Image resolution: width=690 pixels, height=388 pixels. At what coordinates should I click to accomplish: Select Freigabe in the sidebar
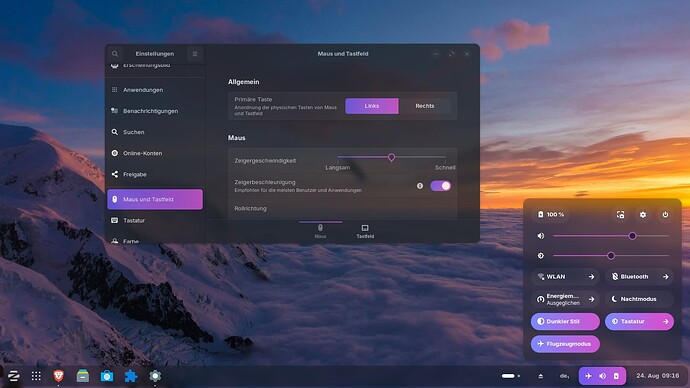[x=155, y=174]
